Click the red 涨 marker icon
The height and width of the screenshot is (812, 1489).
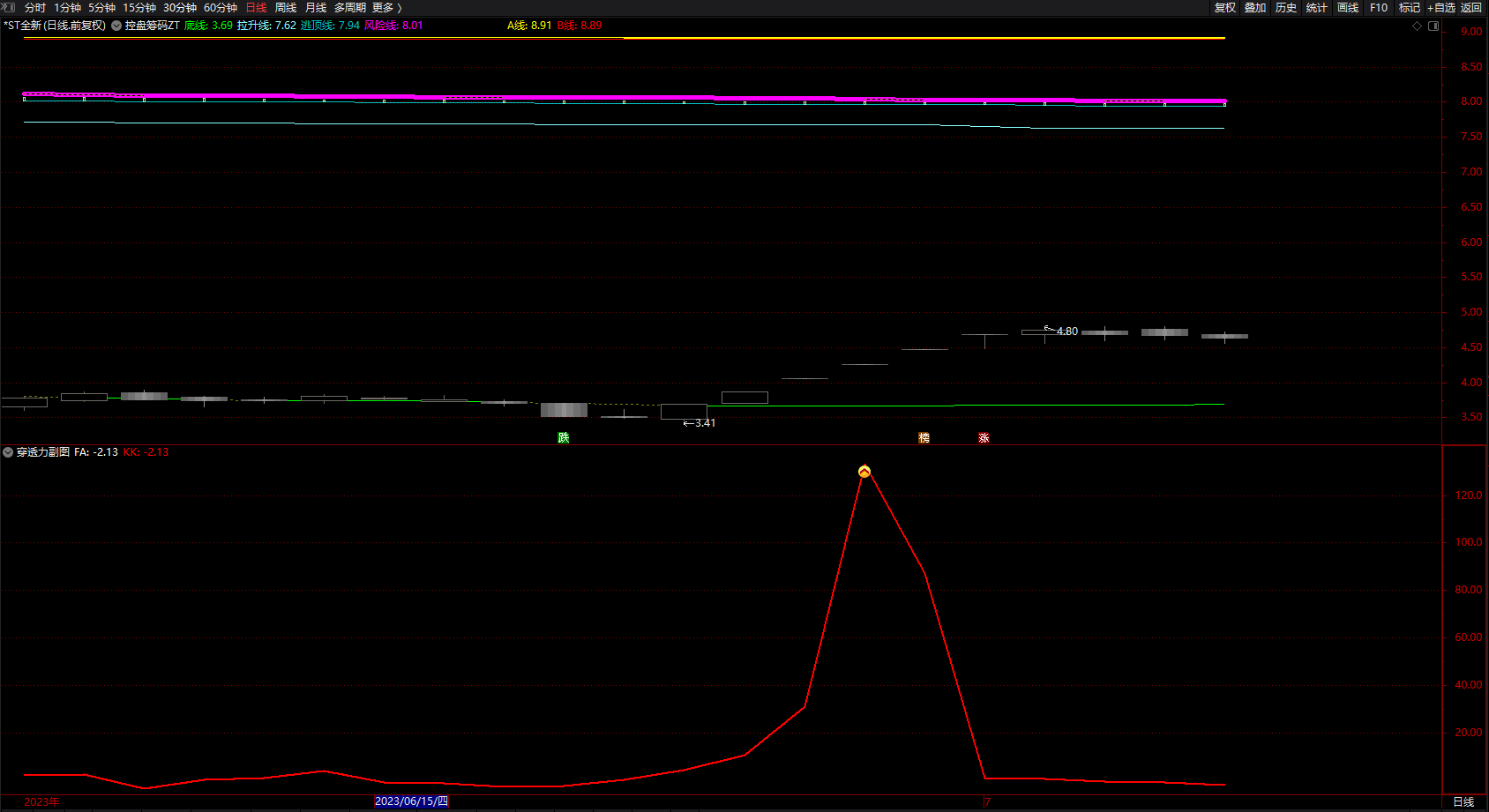[984, 438]
